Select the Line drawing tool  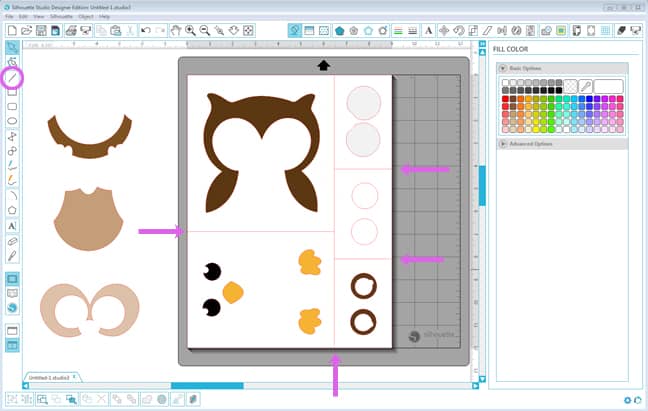pos(12,76)
